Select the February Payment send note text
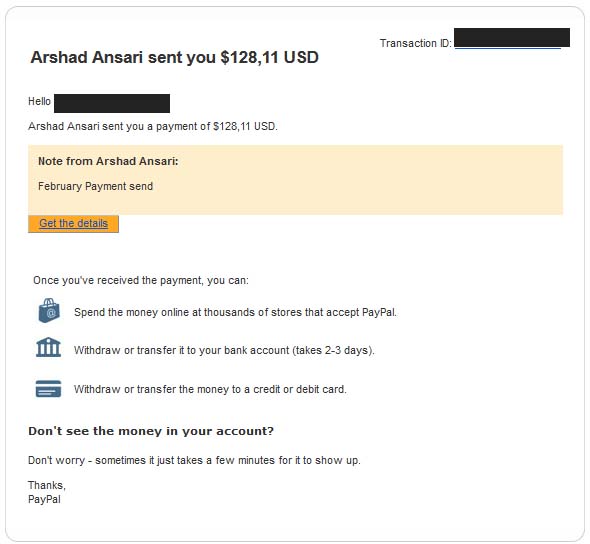Viewport: 590px width, 544px height. pyautogui.click(x=96, y=186)
